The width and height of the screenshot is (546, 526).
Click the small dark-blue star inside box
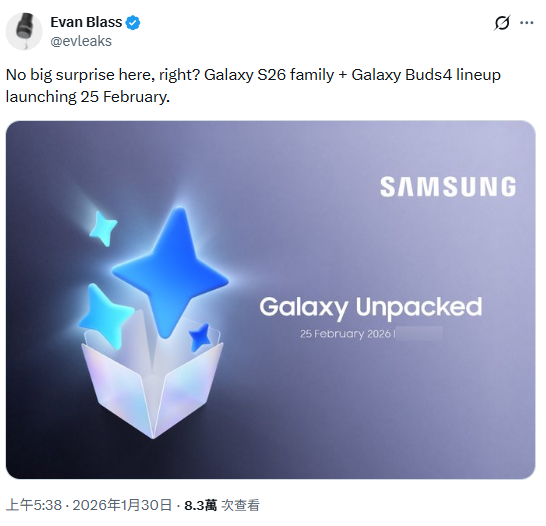[200, 337]
